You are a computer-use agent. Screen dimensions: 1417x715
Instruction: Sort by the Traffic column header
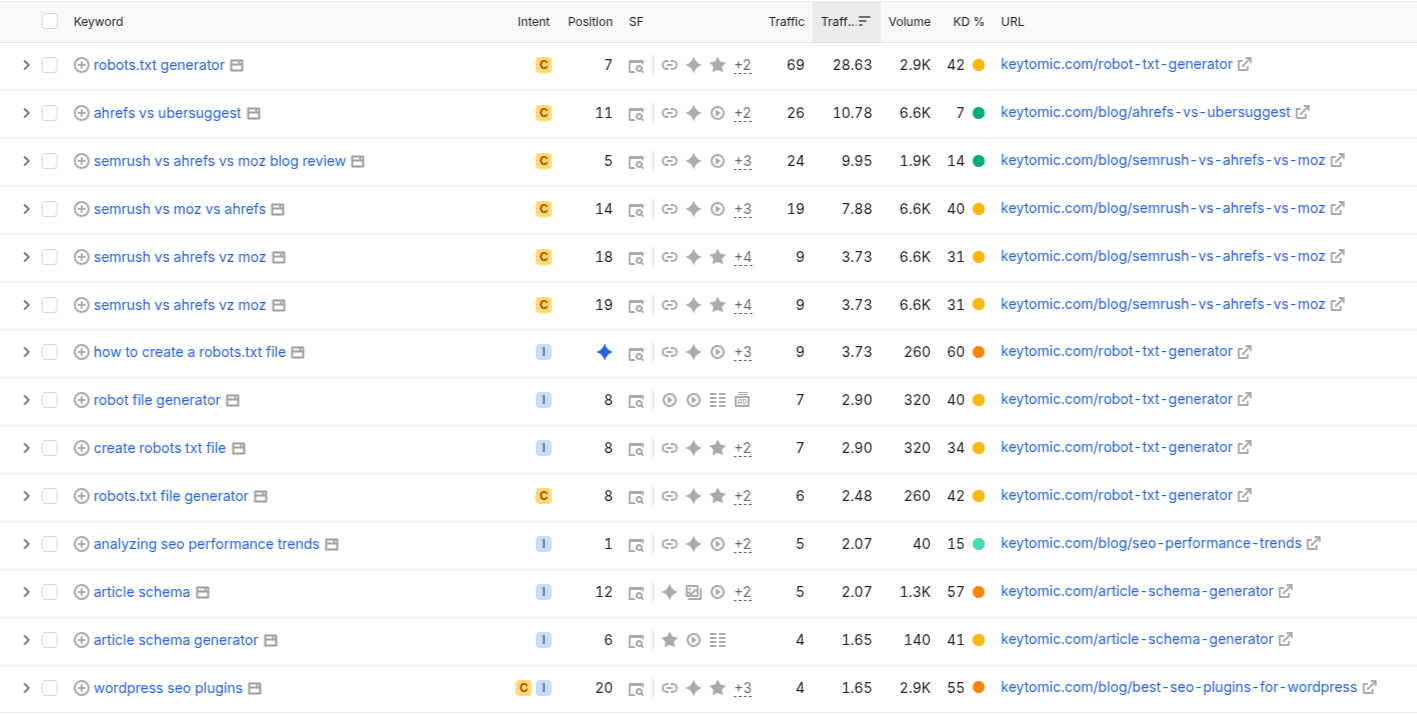786,21
